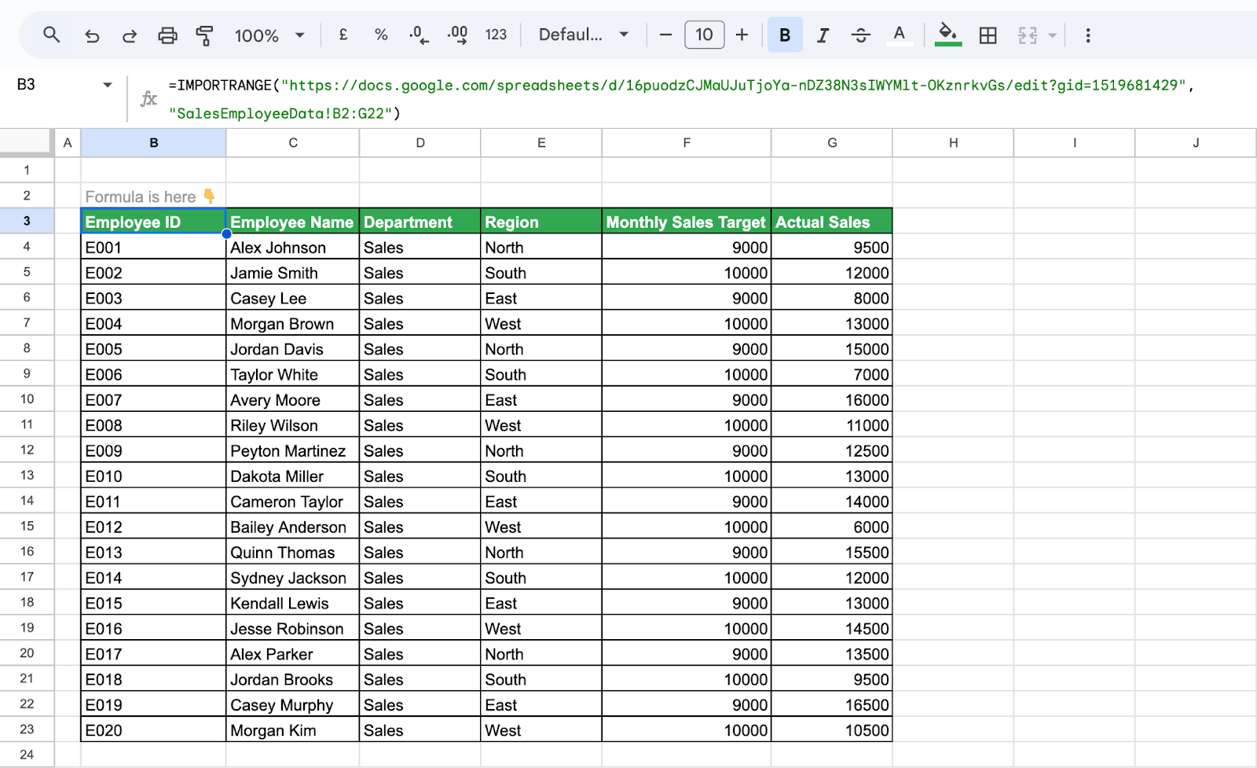
Task: Click Actual Sales value 16000
Action: point(832,400)
